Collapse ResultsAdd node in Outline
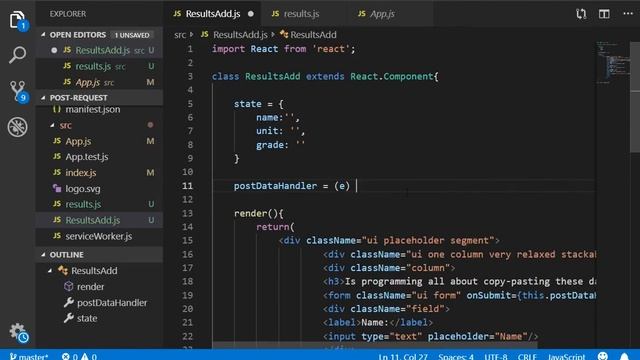Viewport: 640px width, 360px height. [50, 271]
